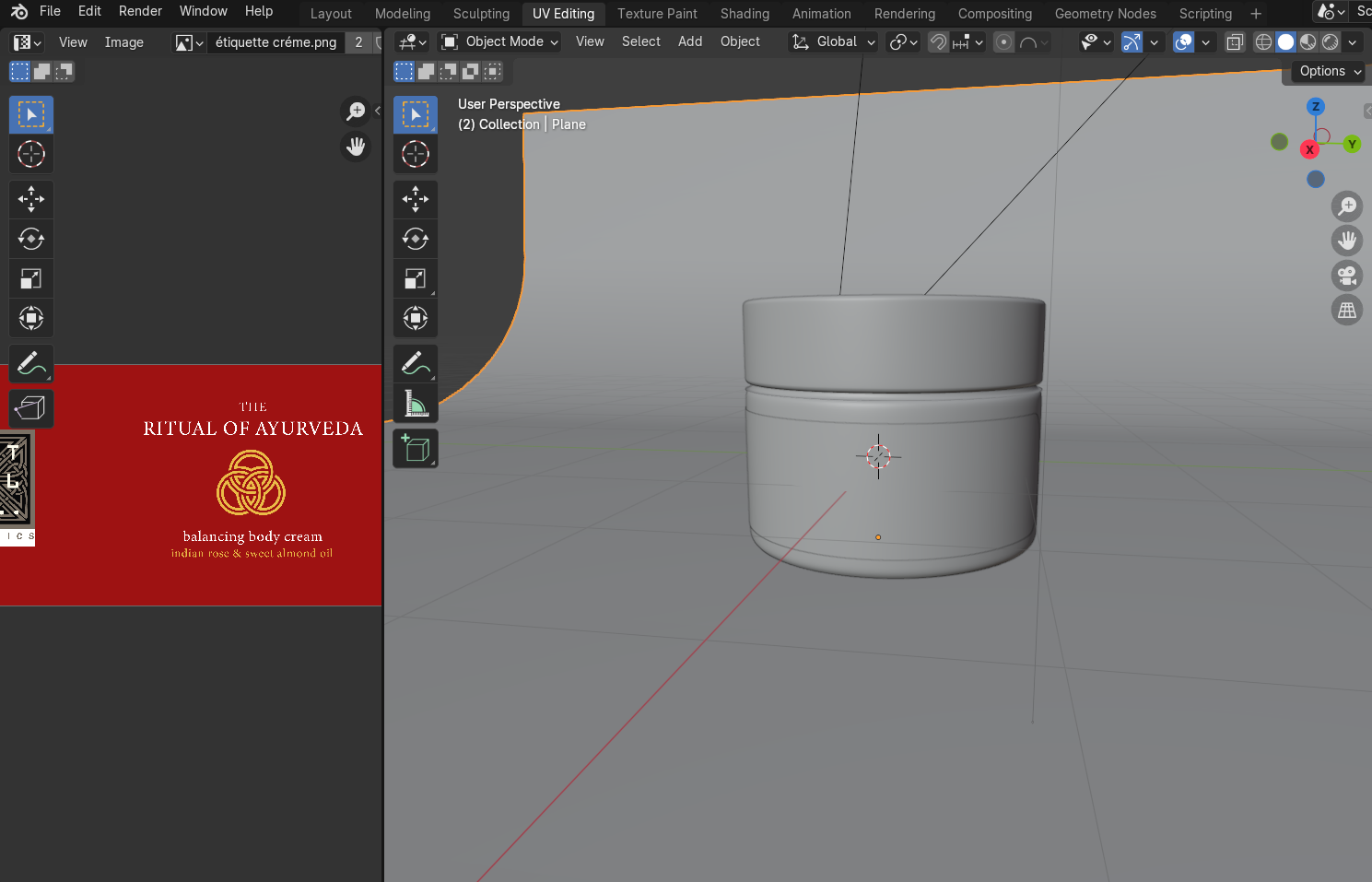This screenshot has height=882, width=1372.
Task: Select the Cursor tool in UV editor
Action: (31, 154)
